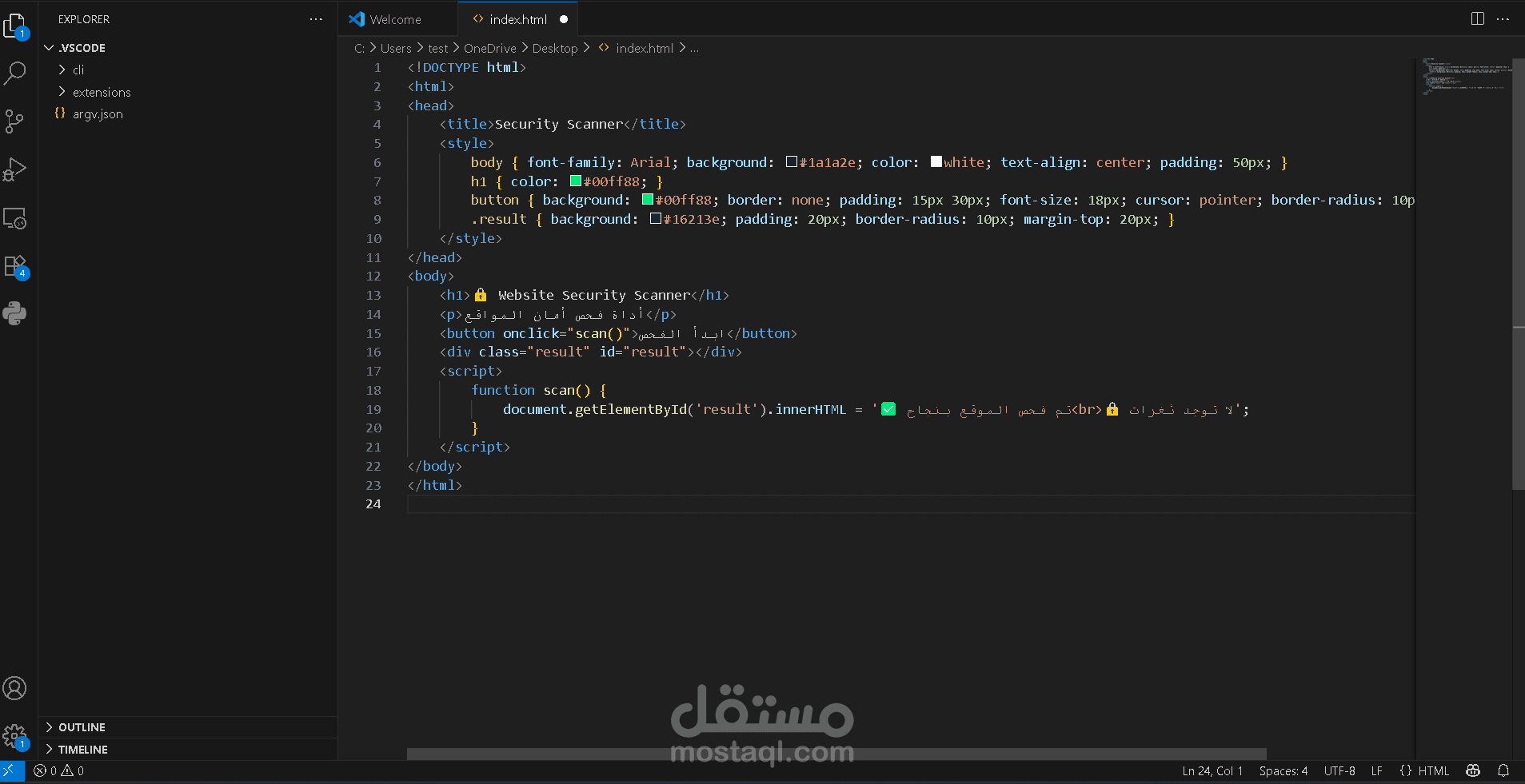Viewport: 1525px width, 784px height.
Task: Open the Search view in the activity bar
Action: [x=16, y=73]
